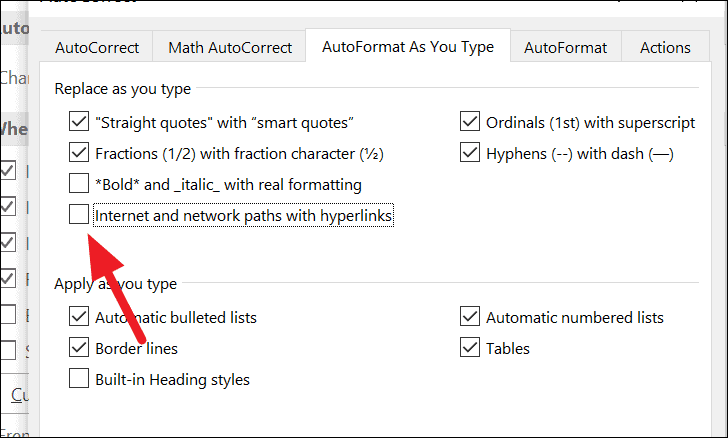Disable the Border lines checkbox
The width and height of the screenshot is (728, 438).
pos(80,348)
